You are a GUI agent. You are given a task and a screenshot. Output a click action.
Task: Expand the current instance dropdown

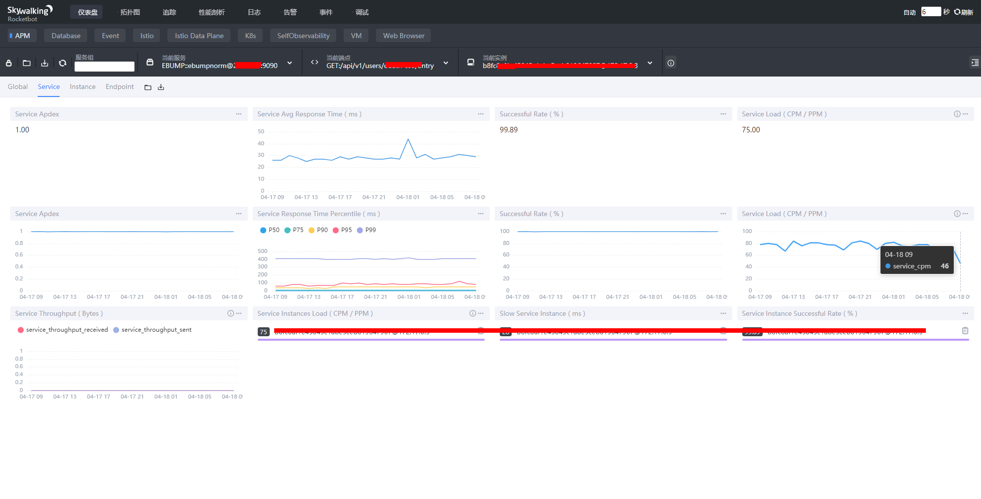click(x=650, y=63)
